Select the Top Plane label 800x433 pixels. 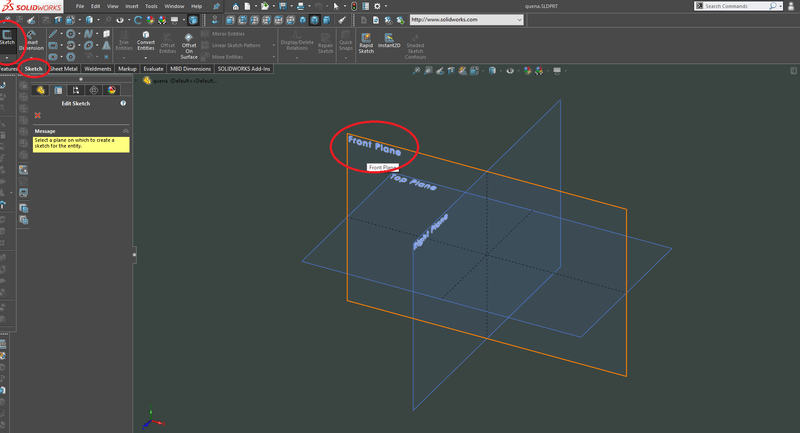[413, 182]
